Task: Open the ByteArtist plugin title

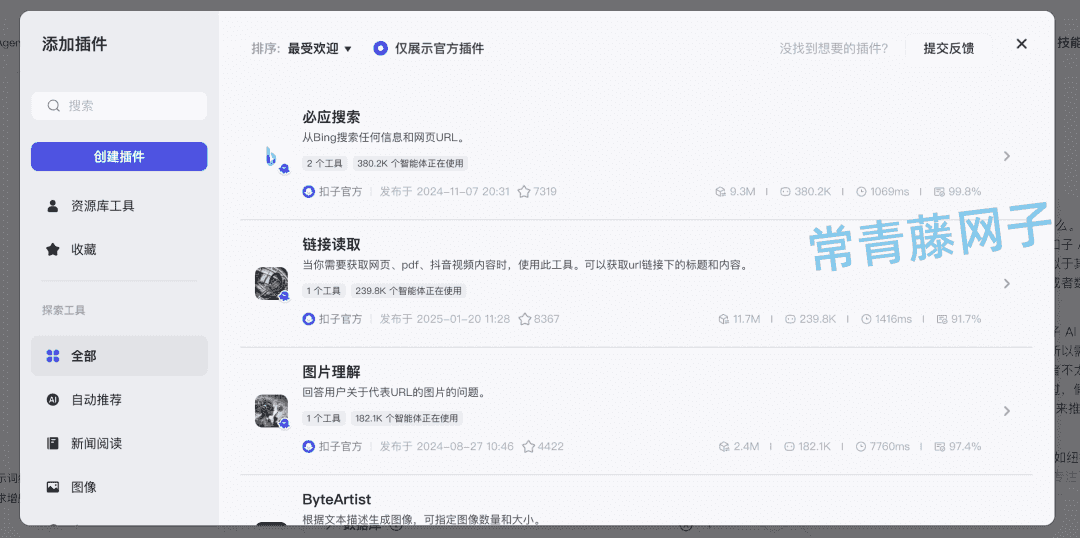Action: click(337, 499)
